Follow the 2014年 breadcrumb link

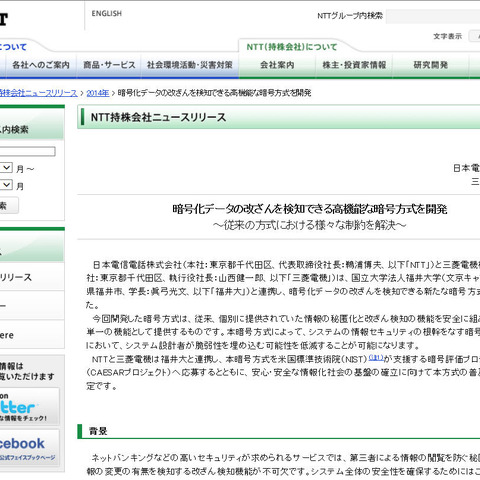point(98,93)
